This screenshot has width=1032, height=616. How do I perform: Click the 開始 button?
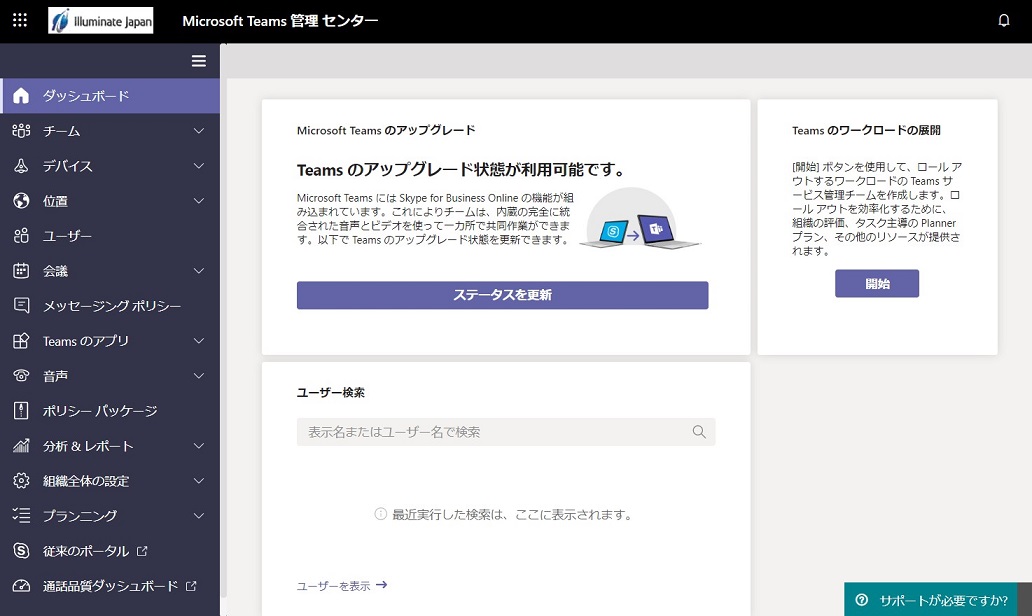877,284
